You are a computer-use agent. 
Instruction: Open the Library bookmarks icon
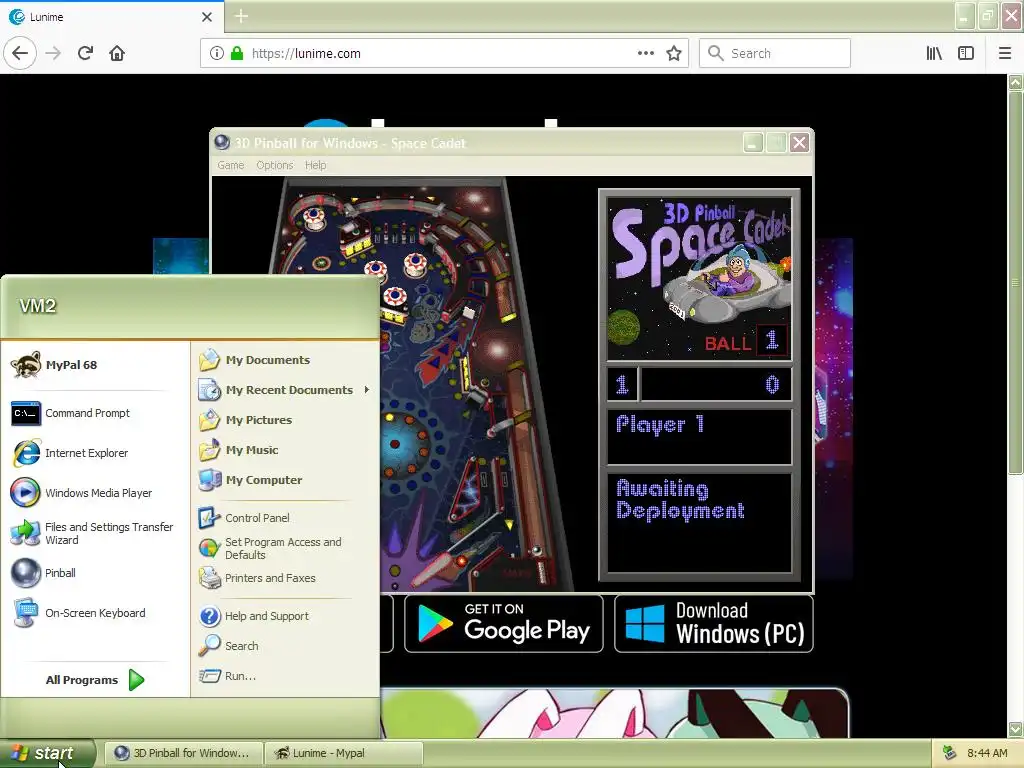pos(935,53)
